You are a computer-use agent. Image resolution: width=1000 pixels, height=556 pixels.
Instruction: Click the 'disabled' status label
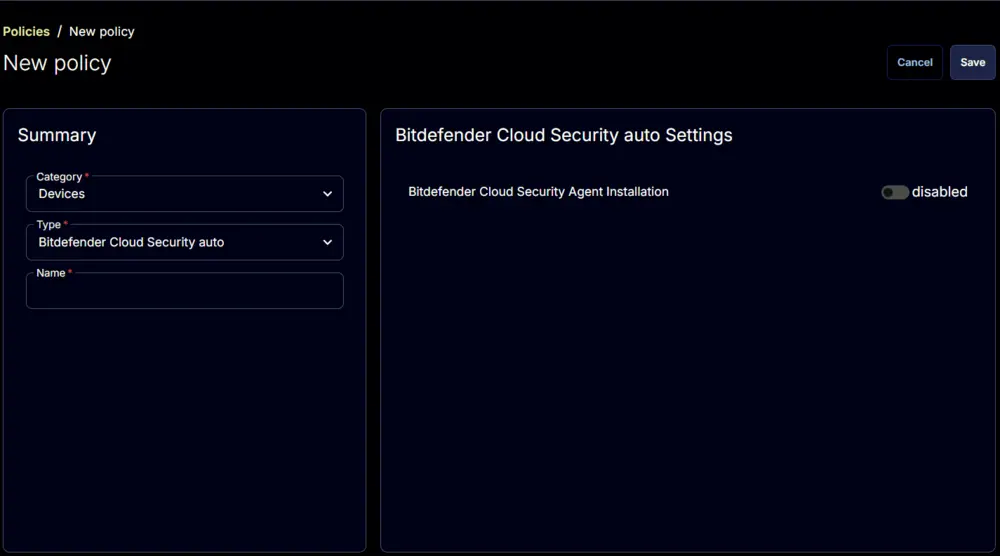click(x=939, y=192)
